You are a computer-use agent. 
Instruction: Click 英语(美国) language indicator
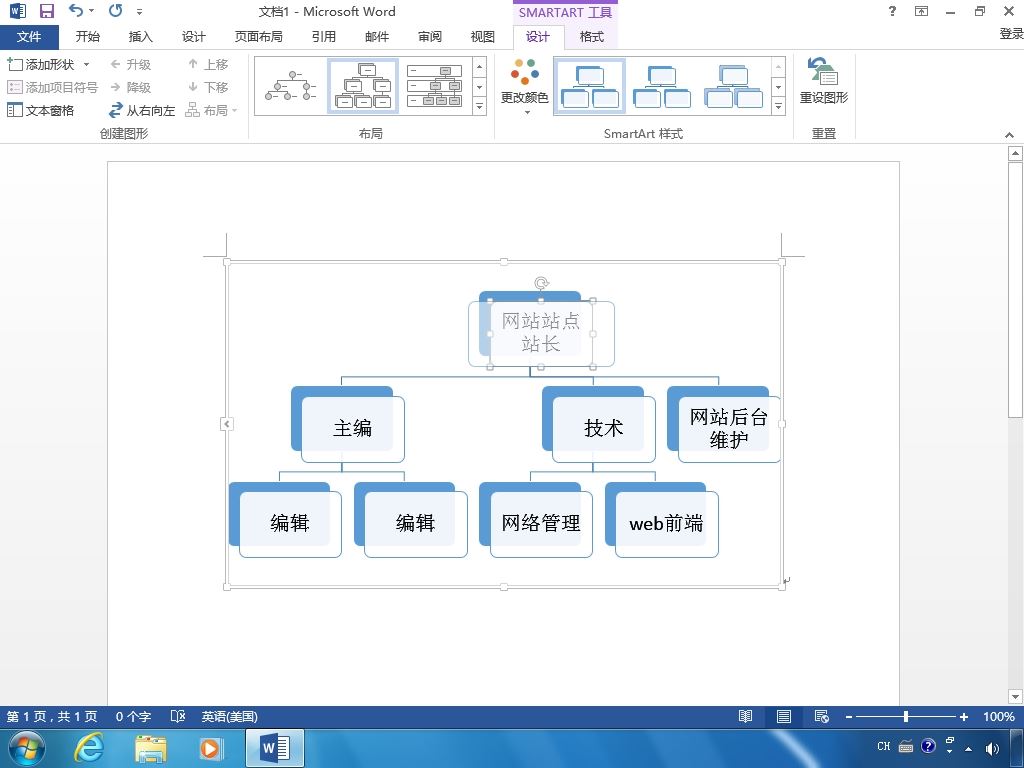coord(229,716)
